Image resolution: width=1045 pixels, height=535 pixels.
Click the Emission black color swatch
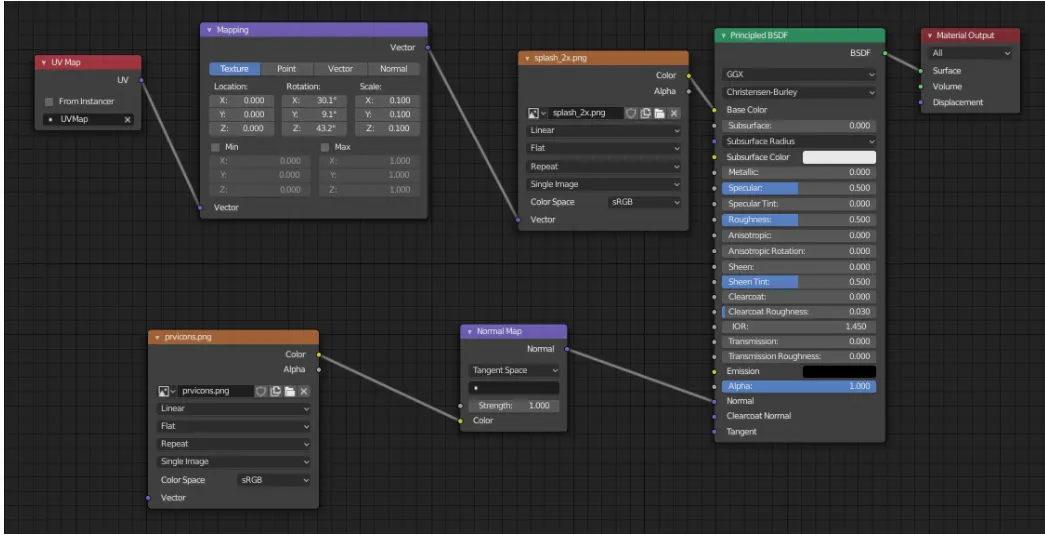[839, 372]
